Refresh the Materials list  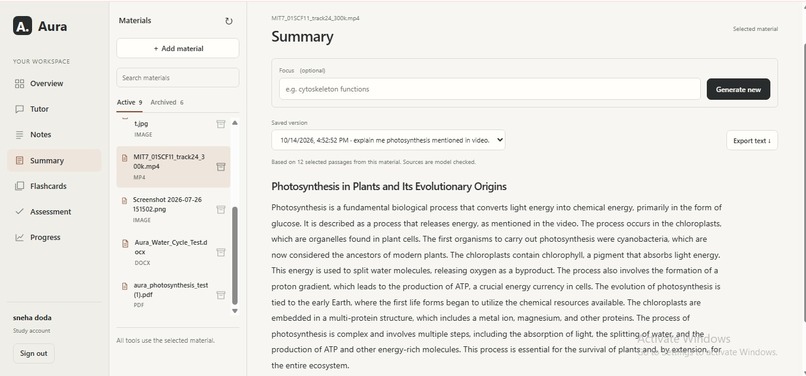[229, 21]
